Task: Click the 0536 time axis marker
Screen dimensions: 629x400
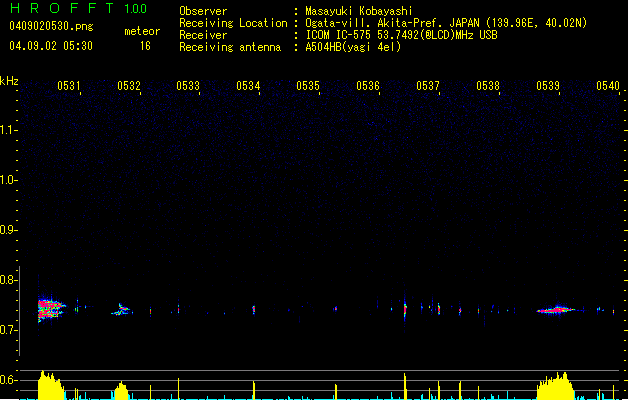Action: click(x=368, y=86)
